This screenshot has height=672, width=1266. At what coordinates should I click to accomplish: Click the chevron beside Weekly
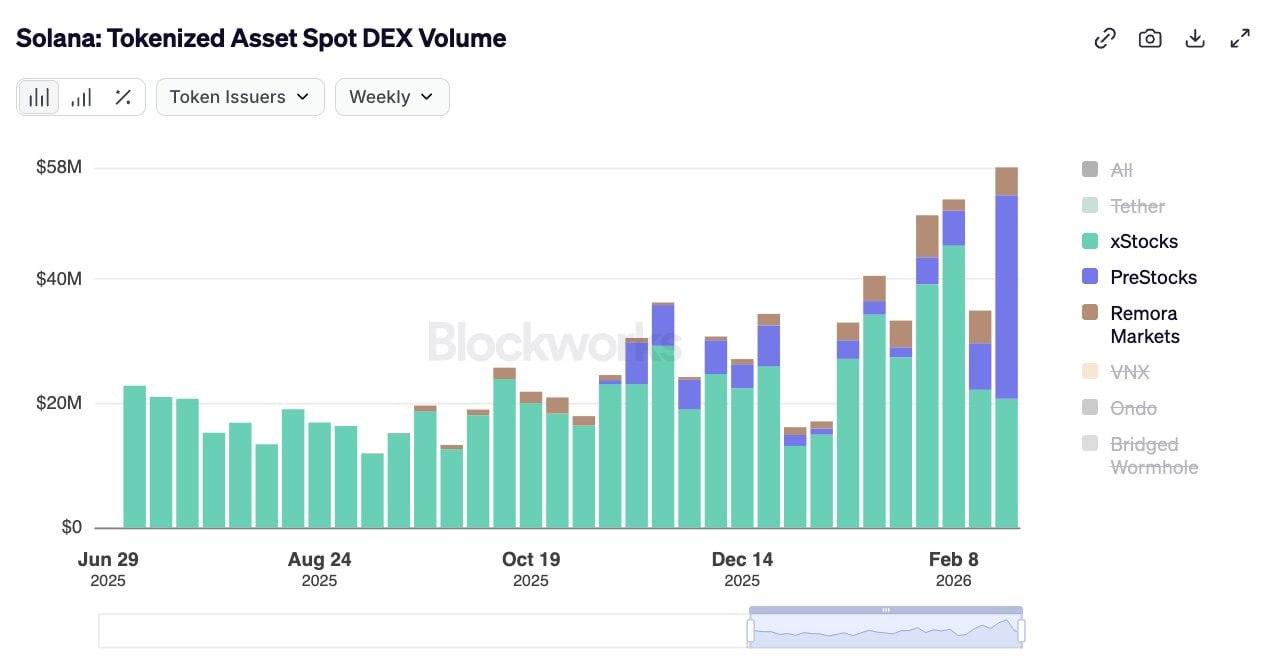tap(427, 97)
